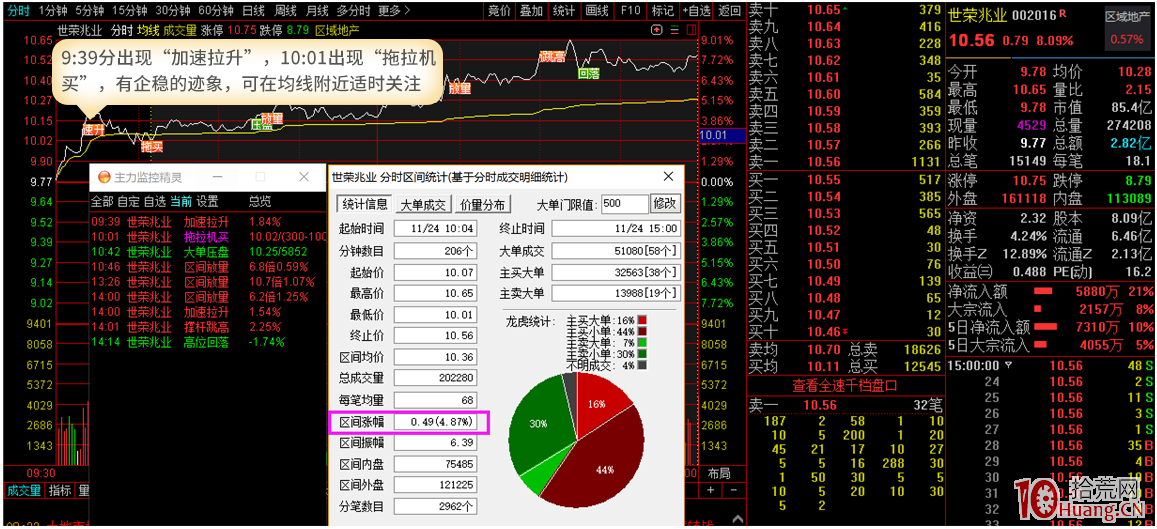
Task: Click the three-line list icon above the chart
Action: coord(674,30)
